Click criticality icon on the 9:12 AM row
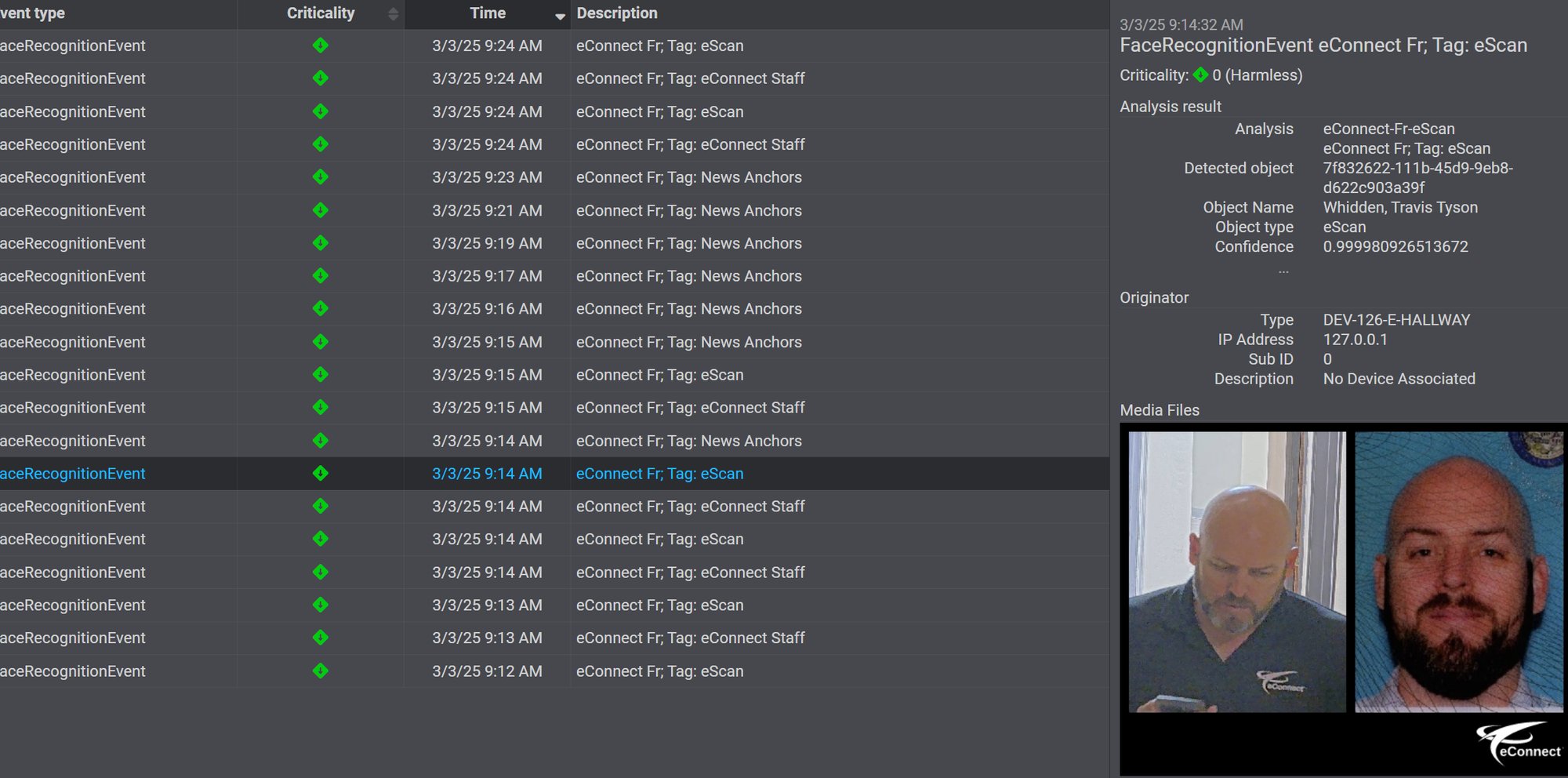Screen dimensions: 1568x778 click(x=320, y=671)
